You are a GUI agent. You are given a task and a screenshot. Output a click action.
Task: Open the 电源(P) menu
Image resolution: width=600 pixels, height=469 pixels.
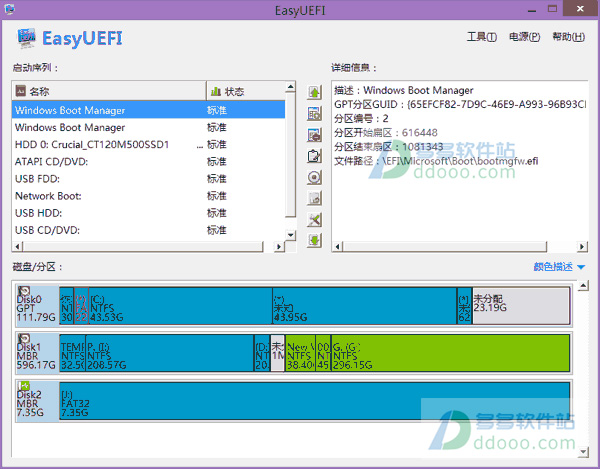(x=524, y=37)
